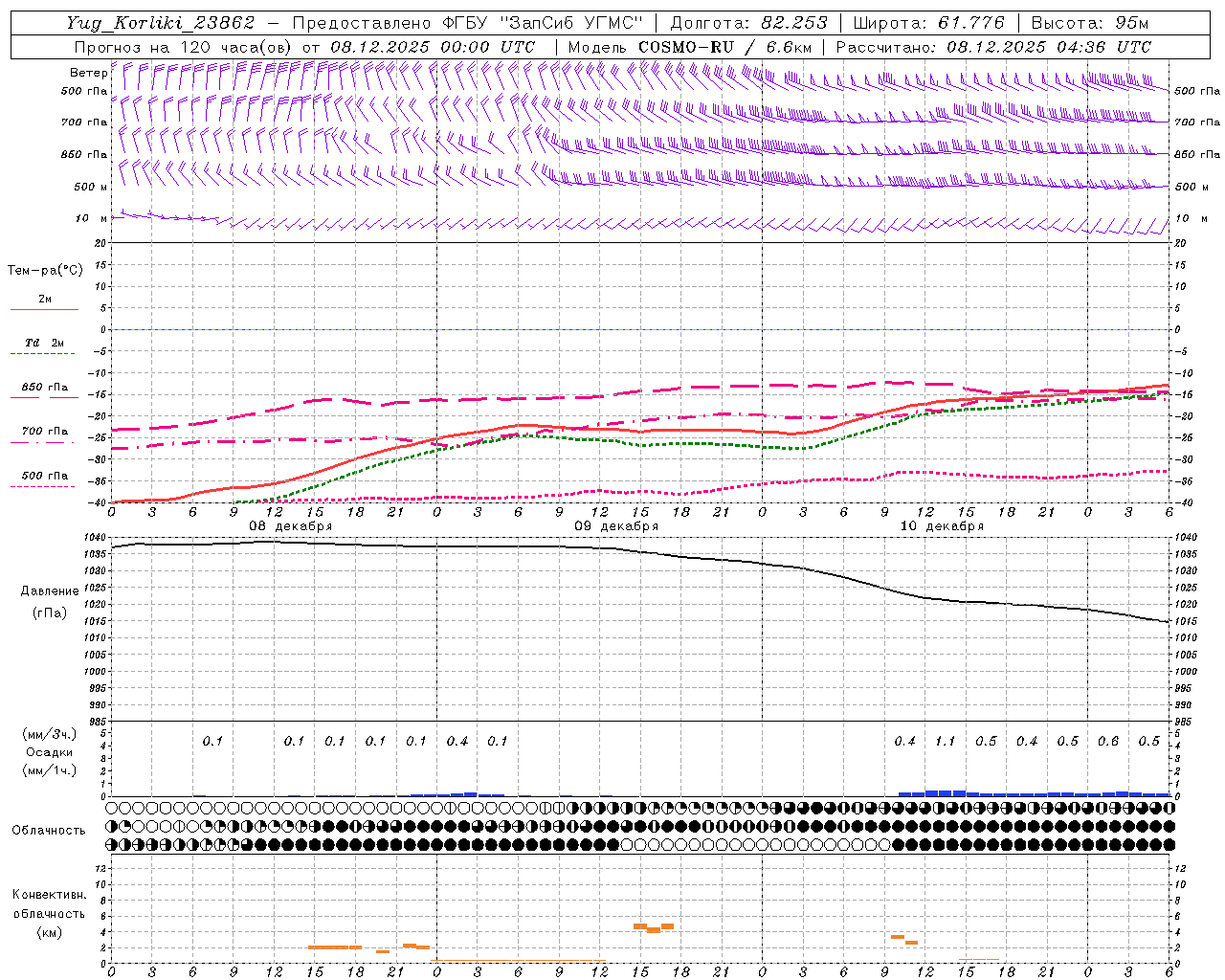Select the "(мм/3ч.)" precipitation unit label

[x=49, y=735]
